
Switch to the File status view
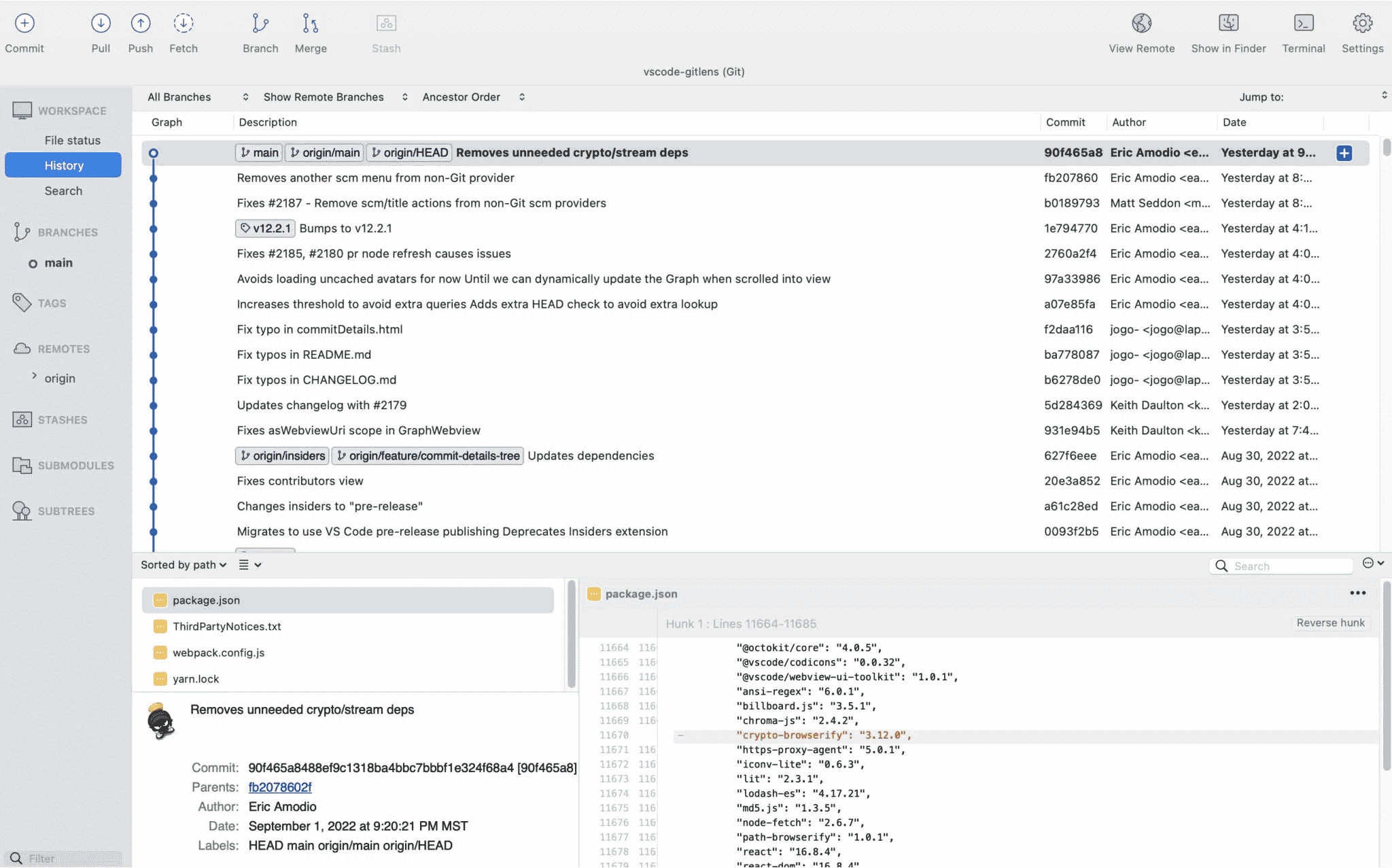click(x=72, y=140)
